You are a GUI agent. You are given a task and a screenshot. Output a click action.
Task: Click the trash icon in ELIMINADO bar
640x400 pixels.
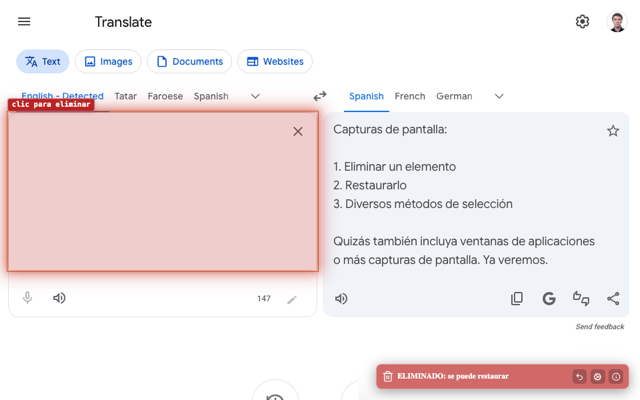pos(388,376)
